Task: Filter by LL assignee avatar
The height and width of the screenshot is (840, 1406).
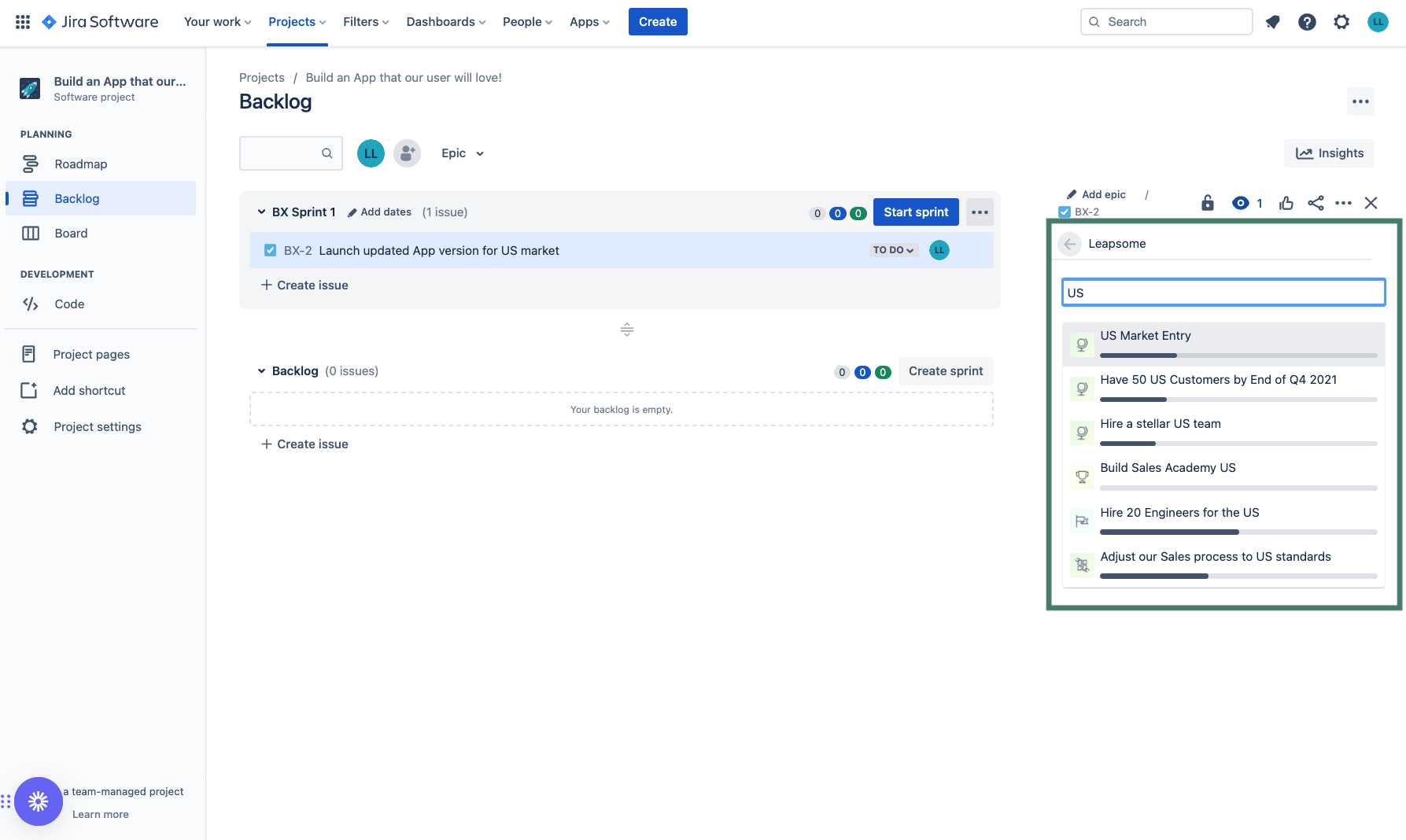Action: 371,153
